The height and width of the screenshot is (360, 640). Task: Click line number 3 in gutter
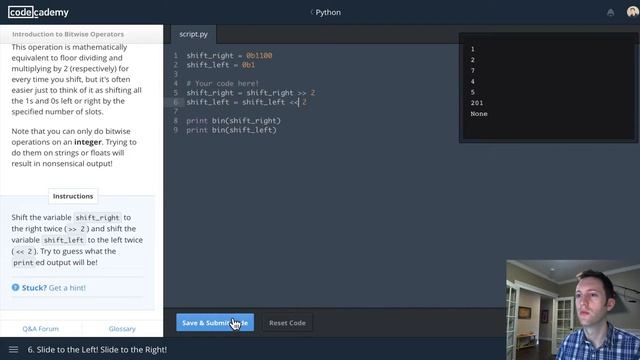coord(176,74)
